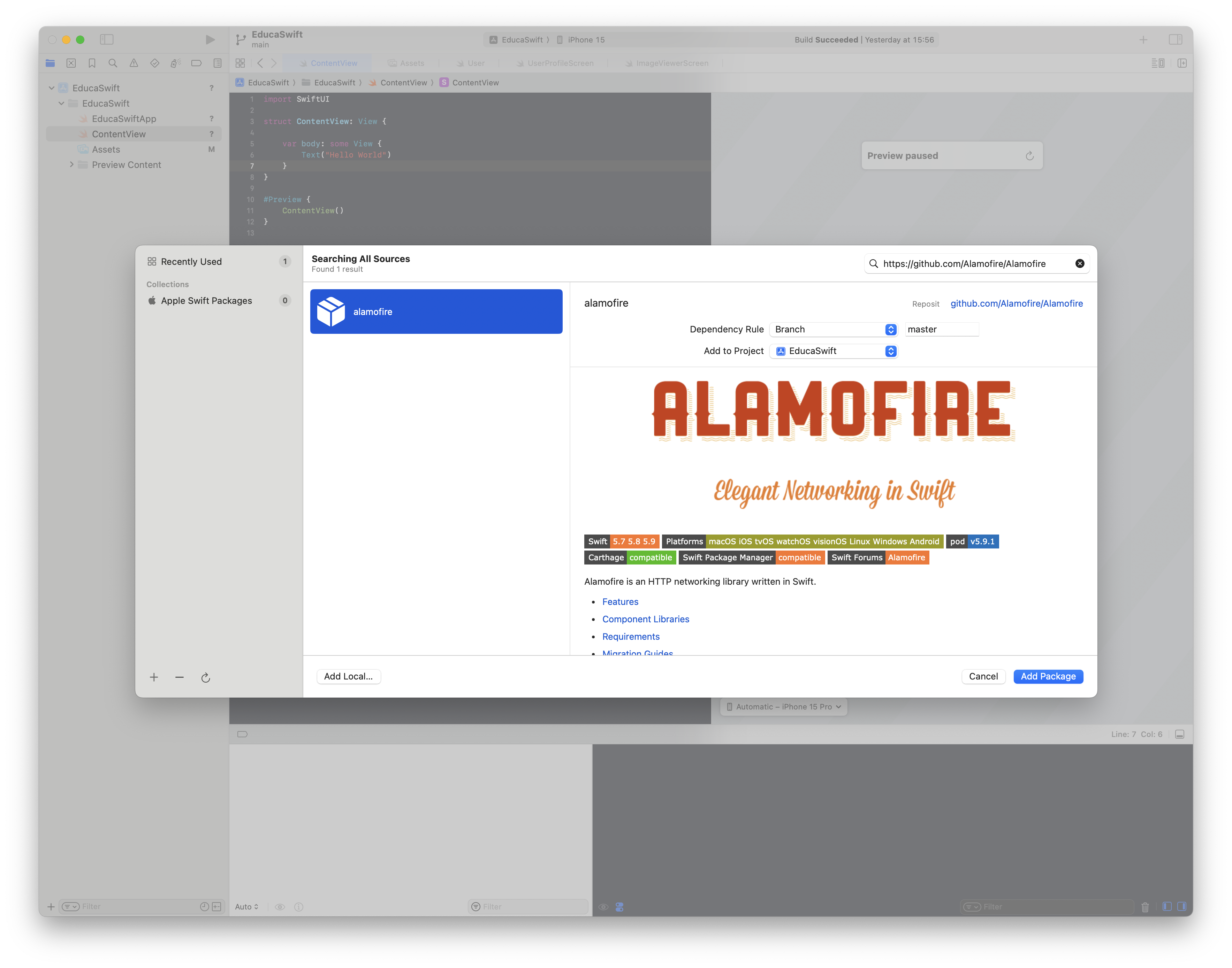1232x968 pixels.
Task: Open the Breakpoint navigator icon
Action: [x=197, y=63]
